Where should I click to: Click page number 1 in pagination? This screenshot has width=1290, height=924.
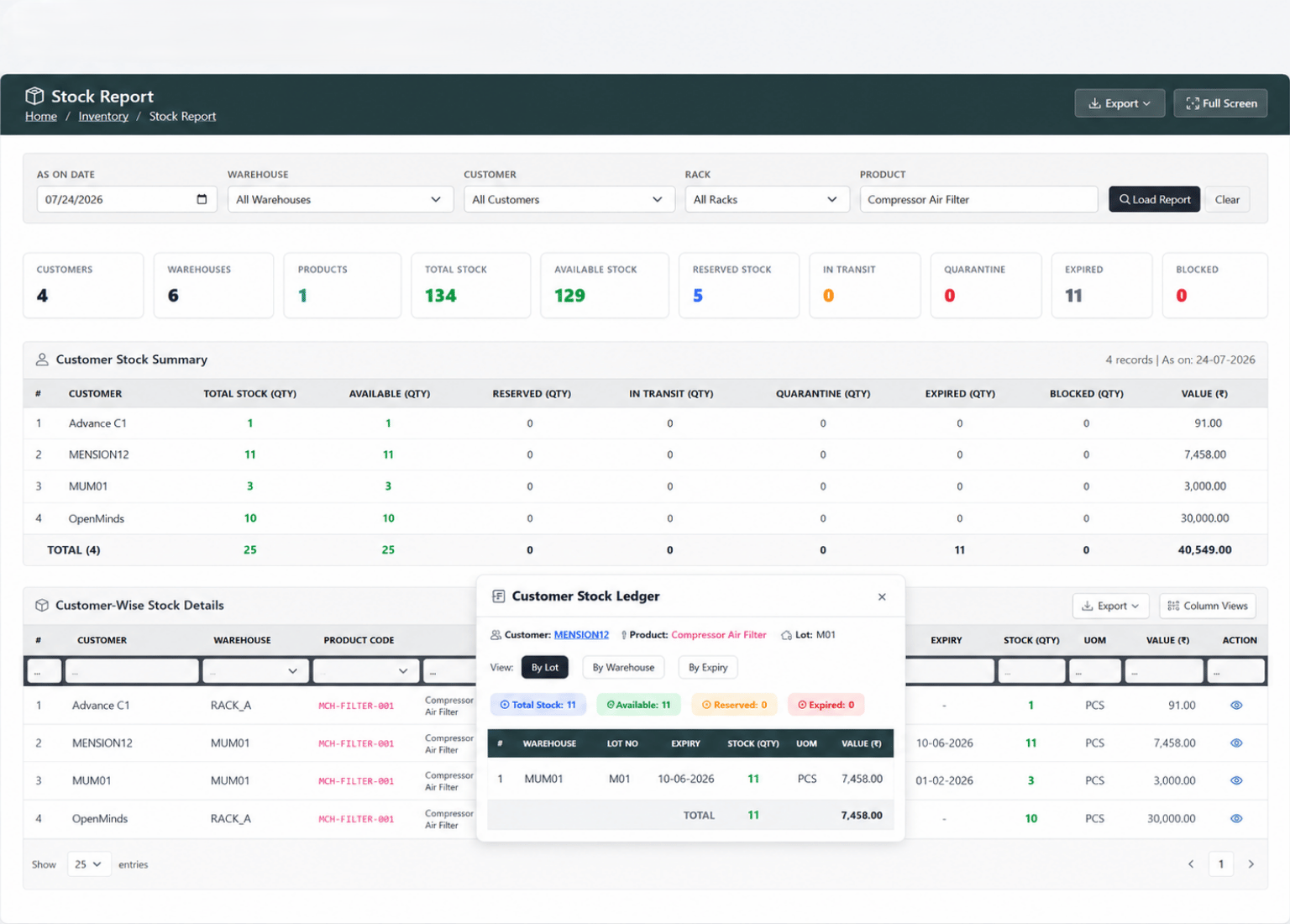pos(1220,864)
